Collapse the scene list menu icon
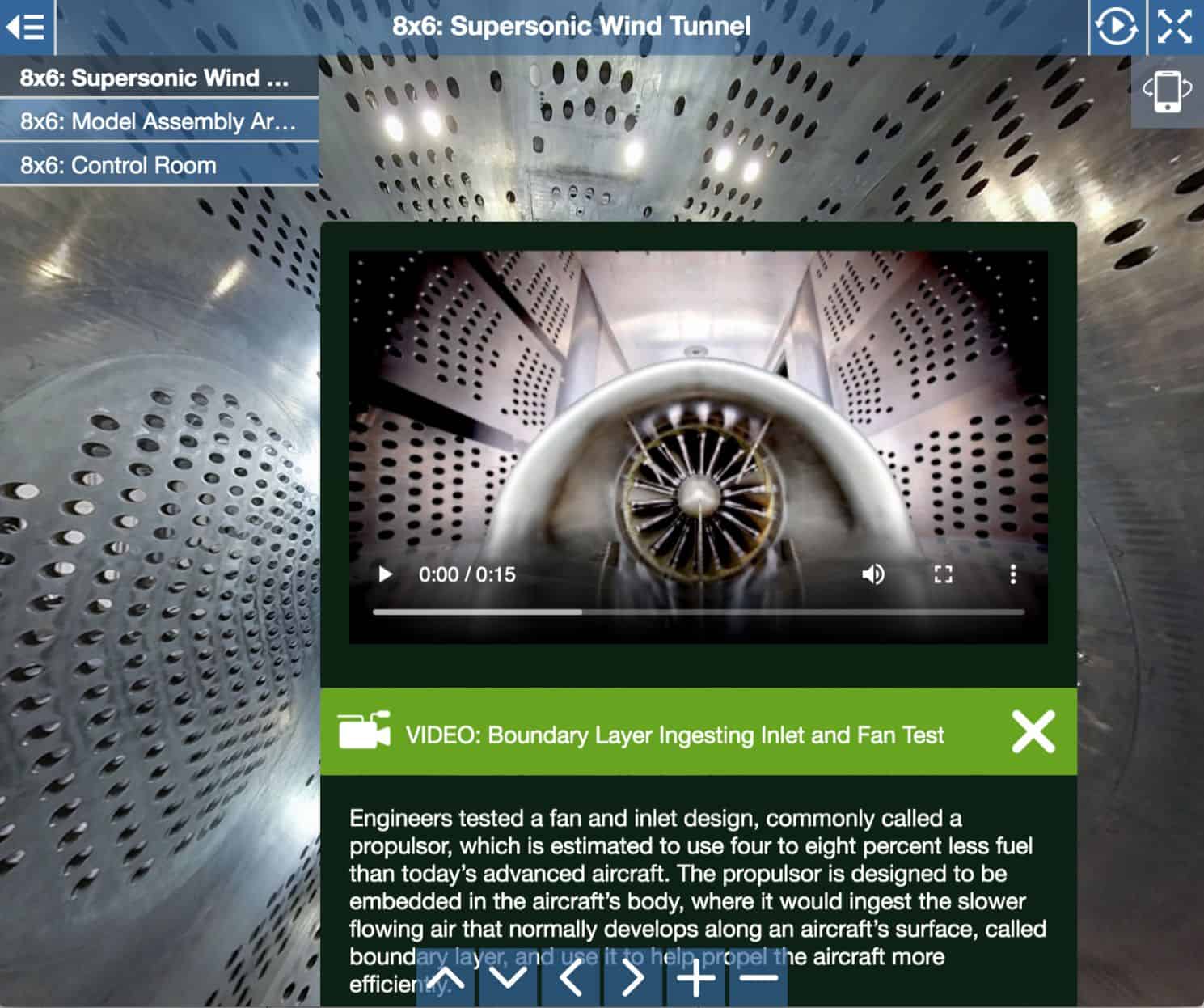This screenshot has width=1204, height=1008. [26, 27]
